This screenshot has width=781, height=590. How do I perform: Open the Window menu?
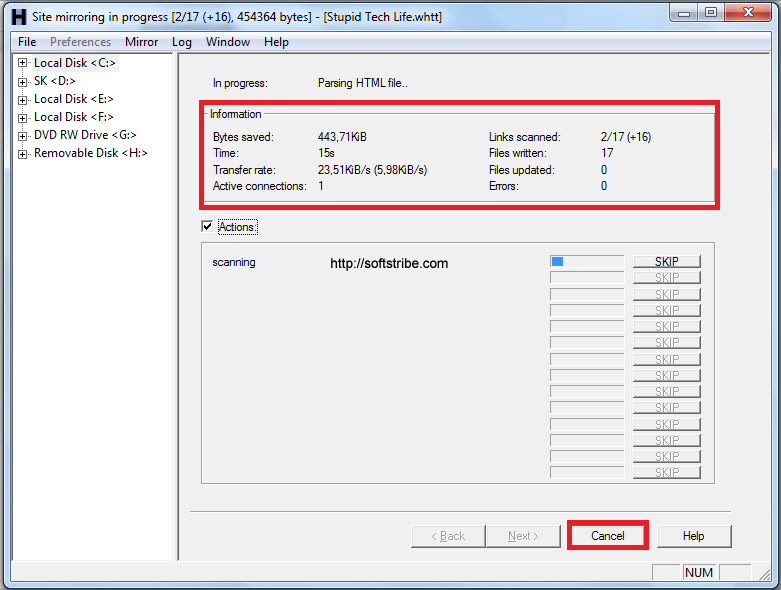(228, 42)
